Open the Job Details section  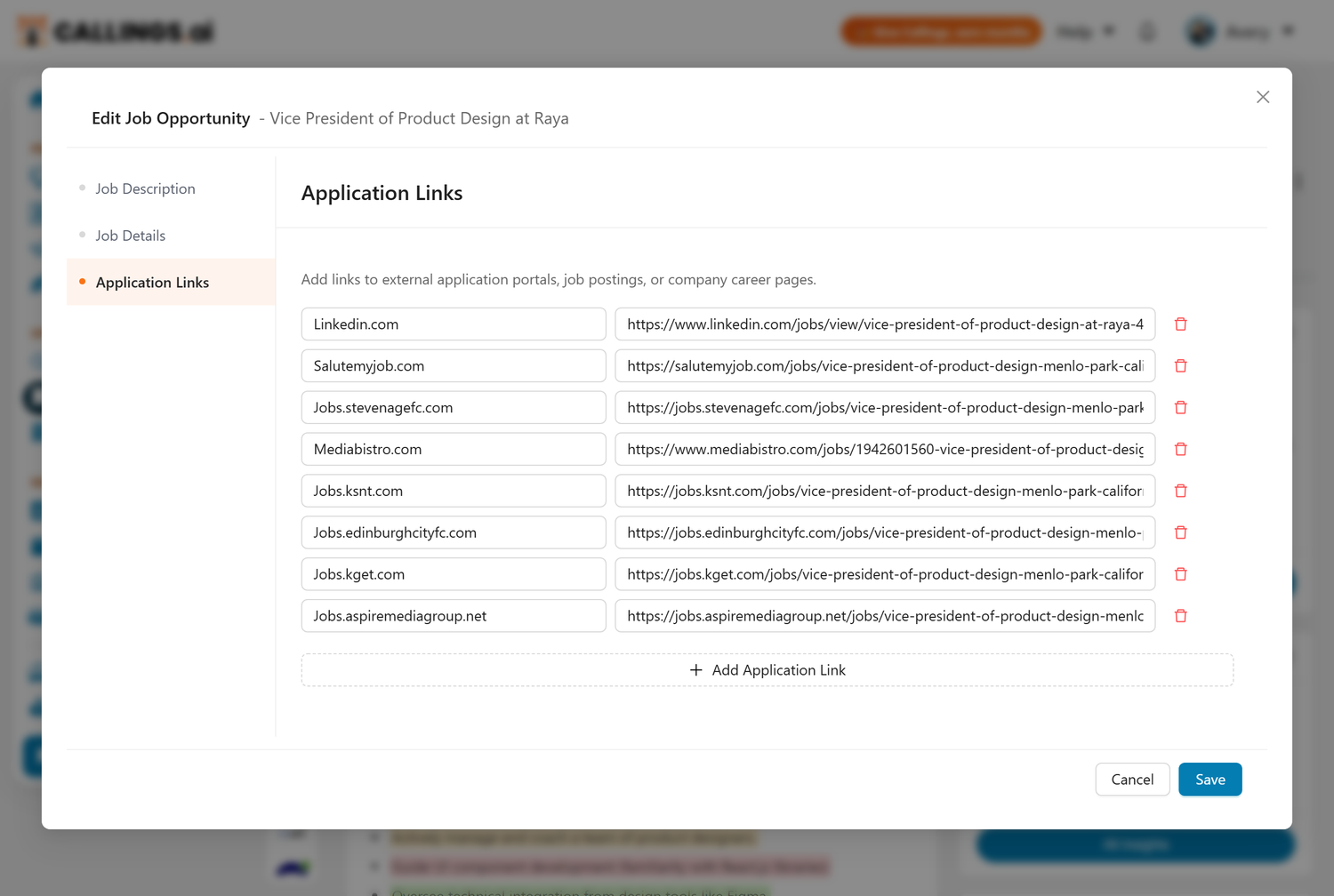coord(171,236)
